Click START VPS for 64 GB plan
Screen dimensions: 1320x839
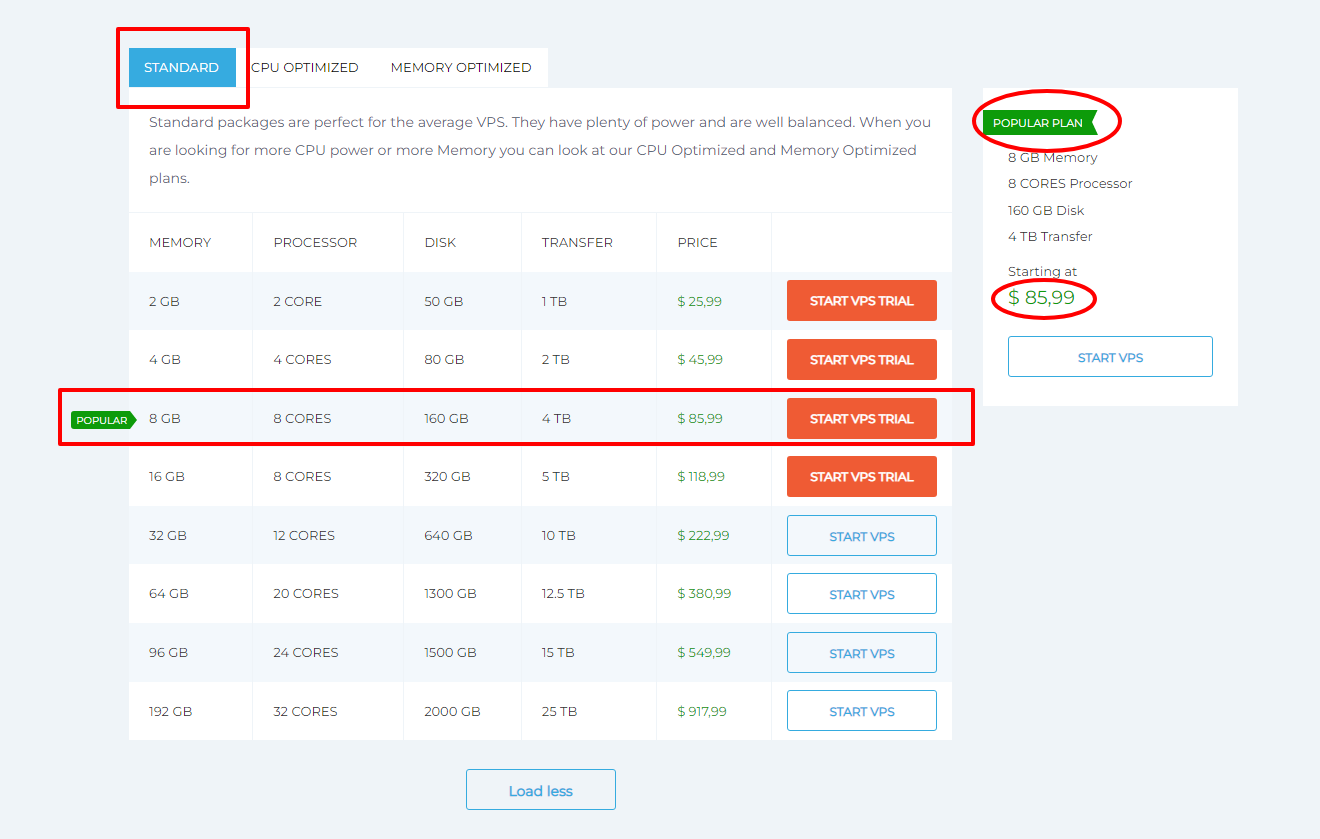pos(862,594)
